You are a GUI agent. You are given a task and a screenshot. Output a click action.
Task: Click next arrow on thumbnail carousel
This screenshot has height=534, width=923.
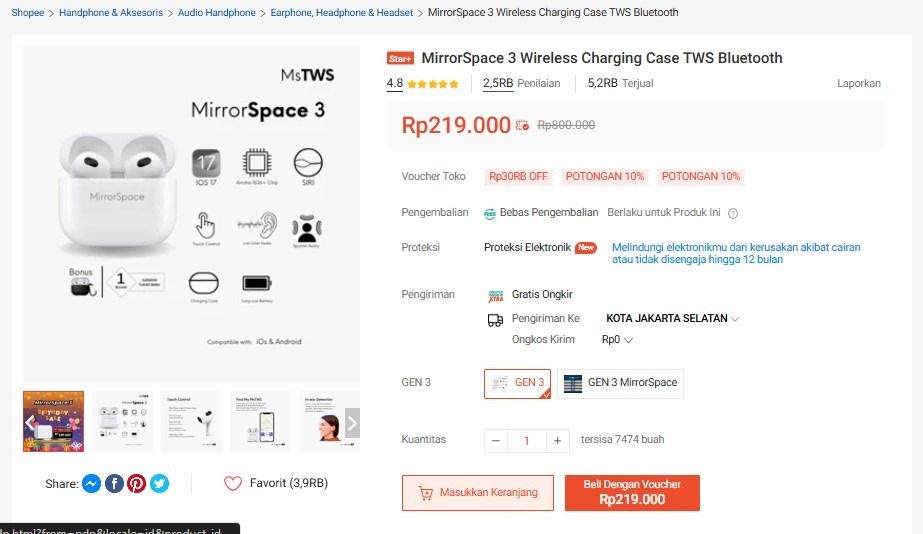point(351,422)
